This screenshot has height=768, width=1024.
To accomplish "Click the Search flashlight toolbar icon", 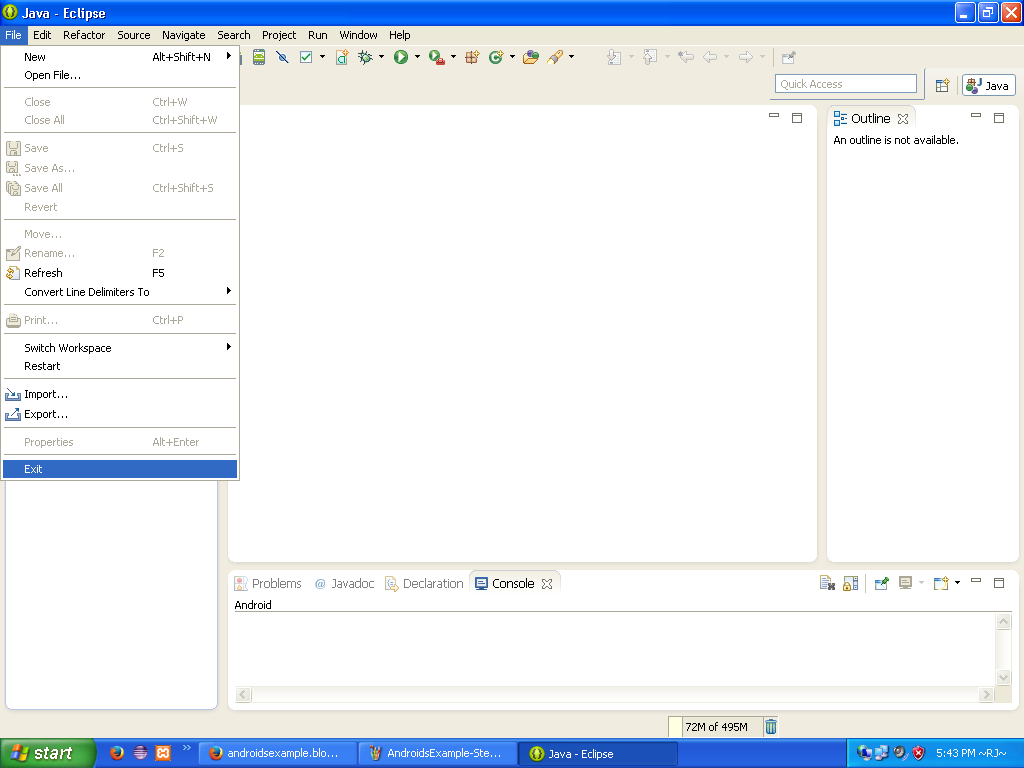I will [555, 57].
